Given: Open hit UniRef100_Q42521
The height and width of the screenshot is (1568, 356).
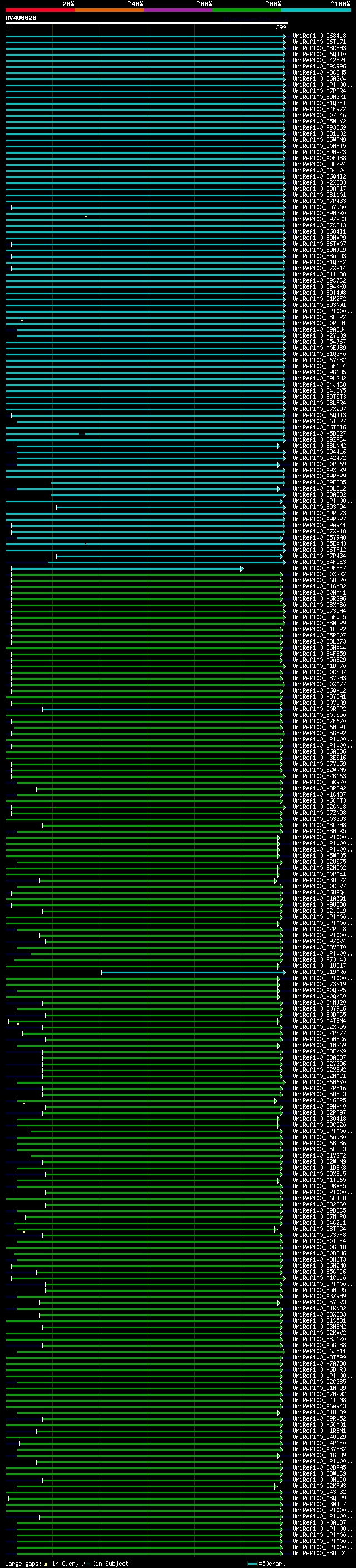Looking at the screenshot, I should point(319,60).
